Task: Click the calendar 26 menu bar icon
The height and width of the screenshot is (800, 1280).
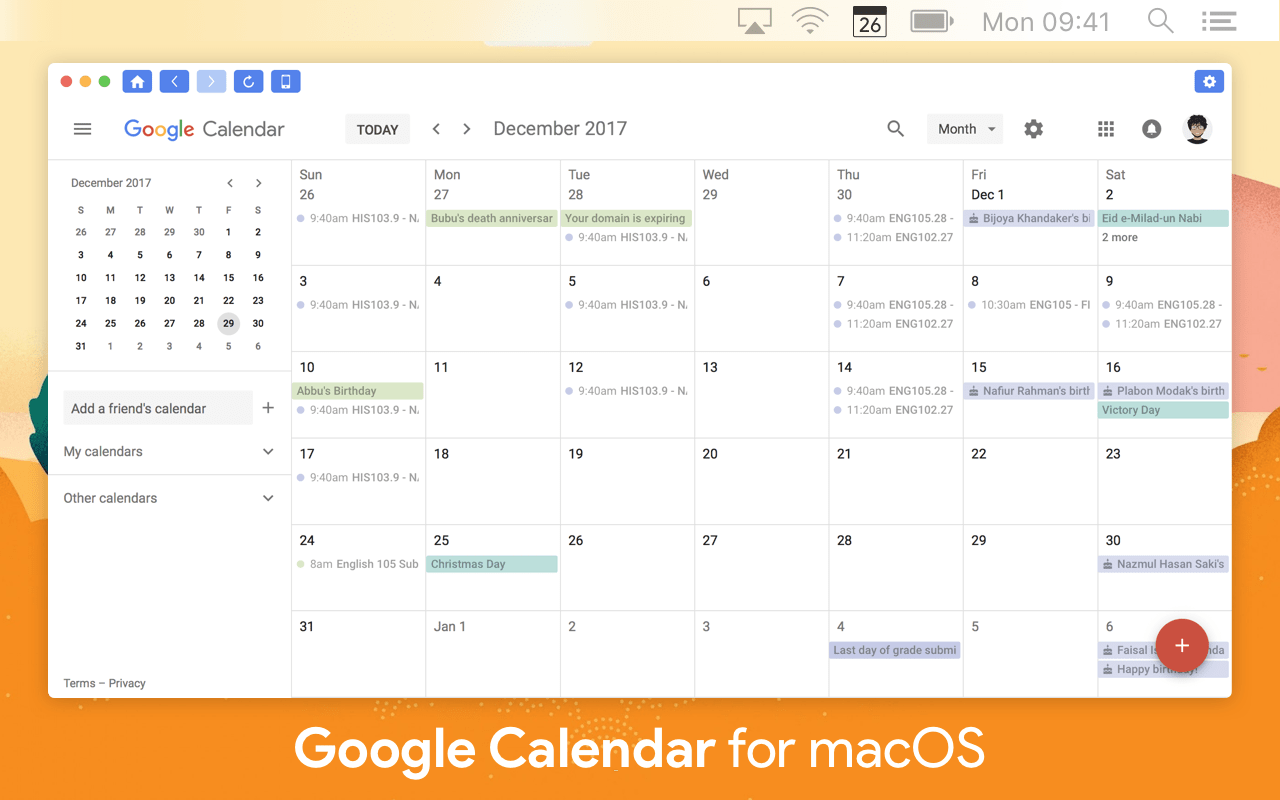Action: pyautogui.click(x=870, y=21)
